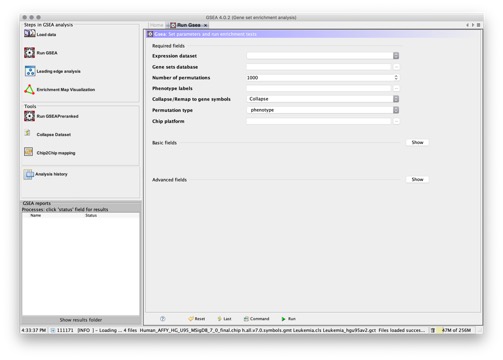Click the Number of permutations field
The image size is (503, 360).
[x=319, y=77]
